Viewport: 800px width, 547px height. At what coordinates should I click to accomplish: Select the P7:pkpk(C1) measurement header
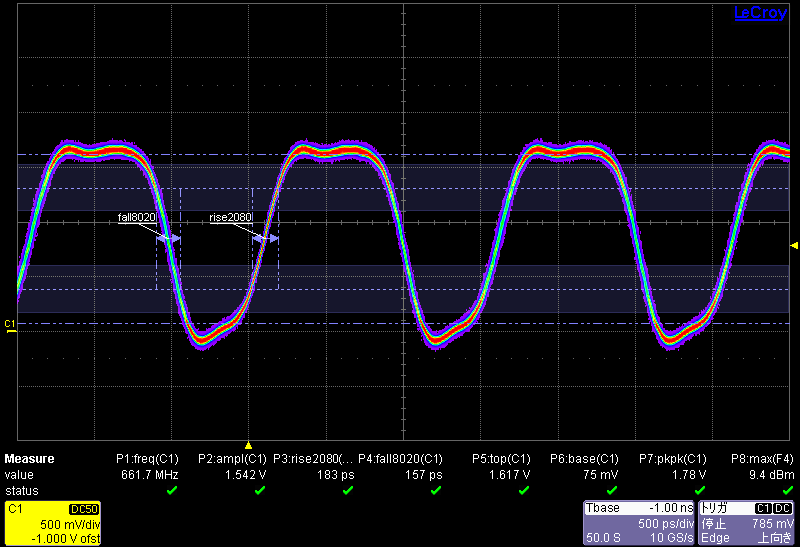coord(673,459)
